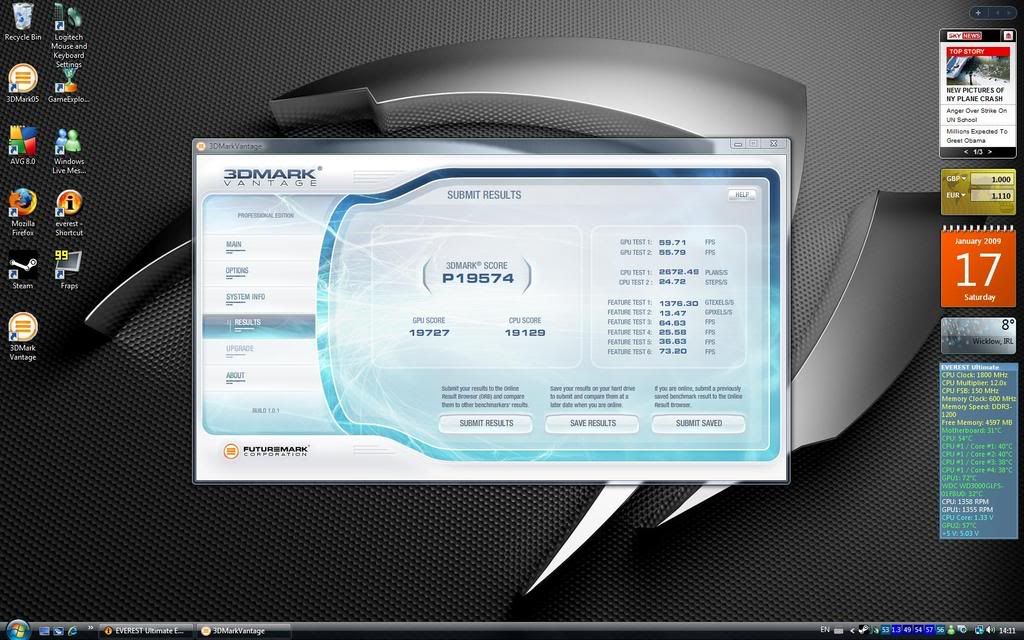This screenshot has width=1024, height=640.
Task: Open the EUR currency dropdown
Action: pyautogui.click(x=956, y=195)
